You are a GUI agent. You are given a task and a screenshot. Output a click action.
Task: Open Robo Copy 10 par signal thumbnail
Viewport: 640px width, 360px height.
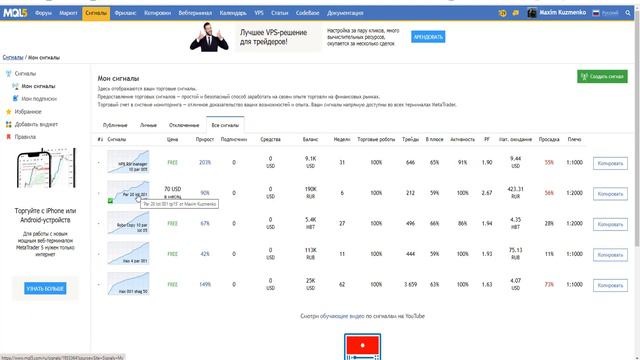coord(128,223)
